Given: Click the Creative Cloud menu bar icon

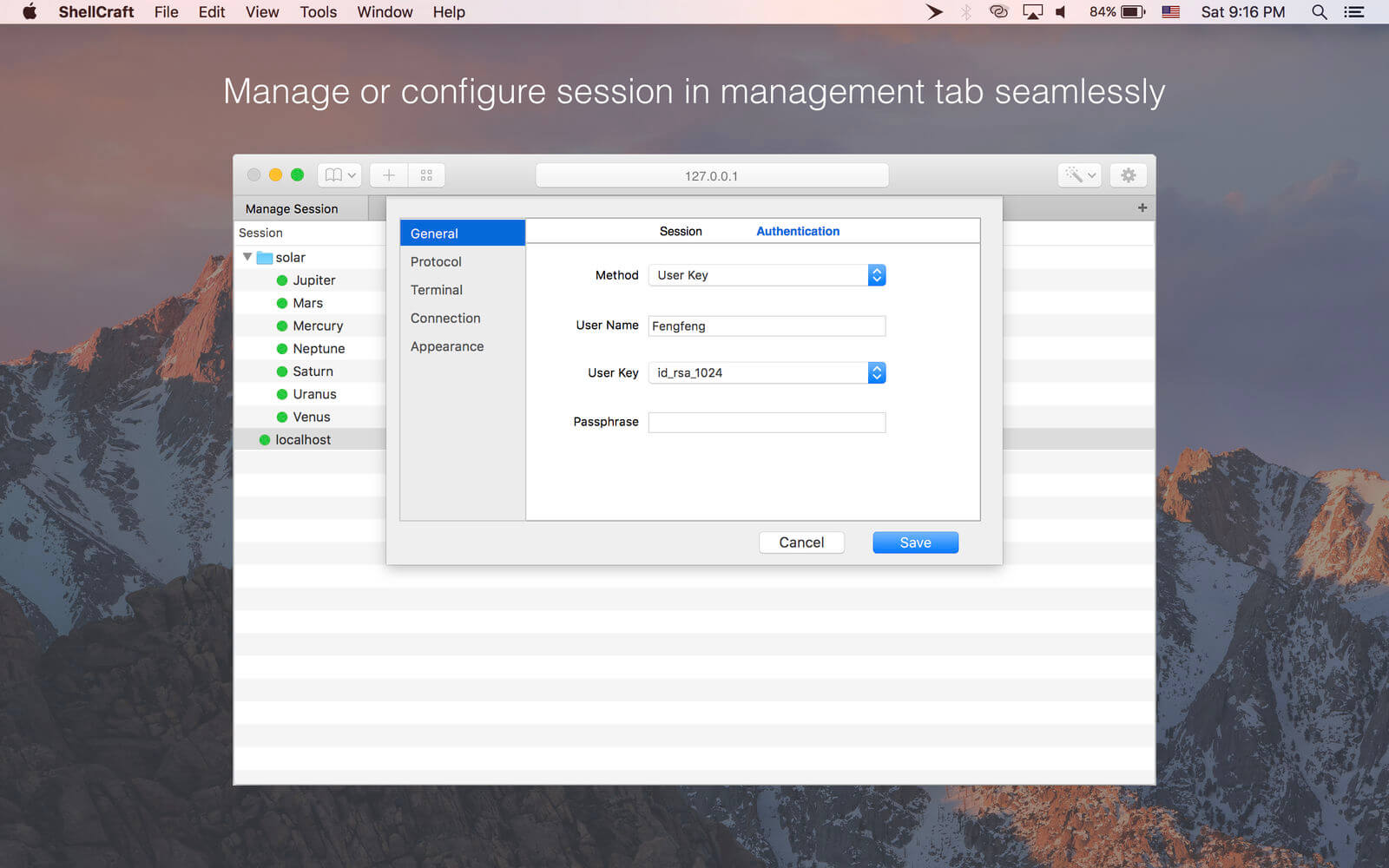Looking at the screenshot, I should pyautogui.click(x=998, y=12).
